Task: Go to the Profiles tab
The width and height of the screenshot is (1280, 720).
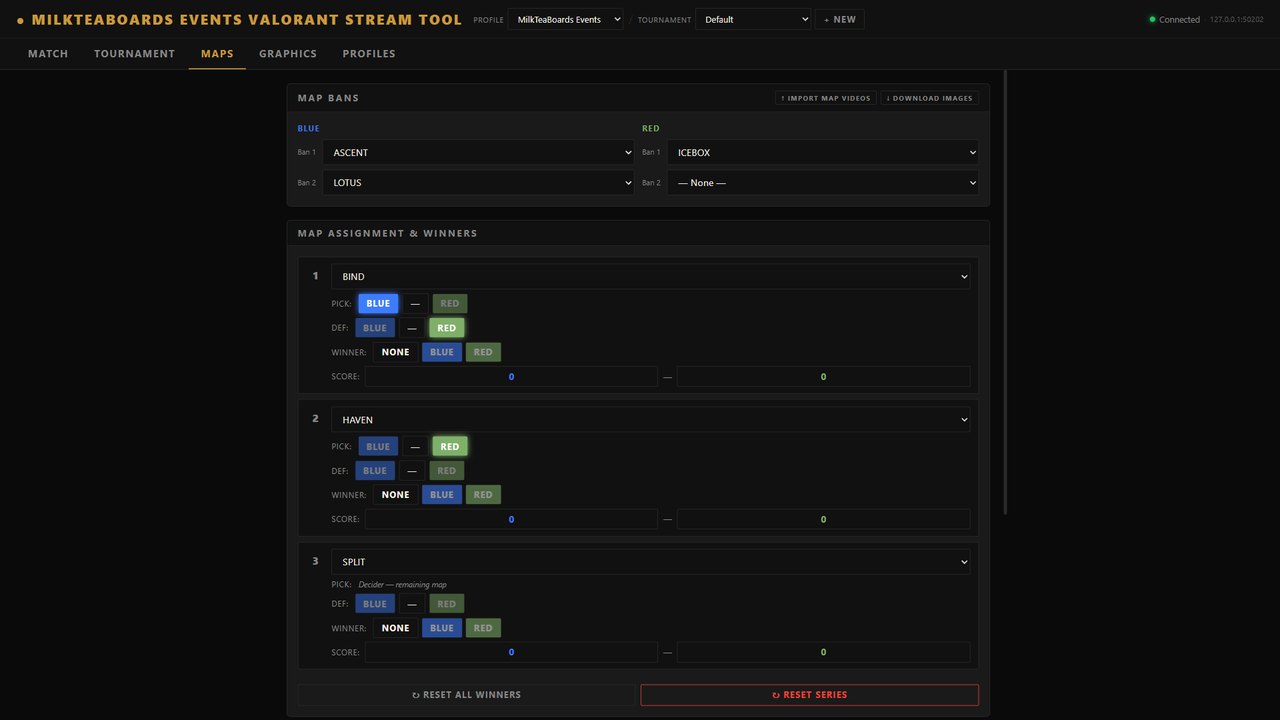Action: [x=369, y=54]
